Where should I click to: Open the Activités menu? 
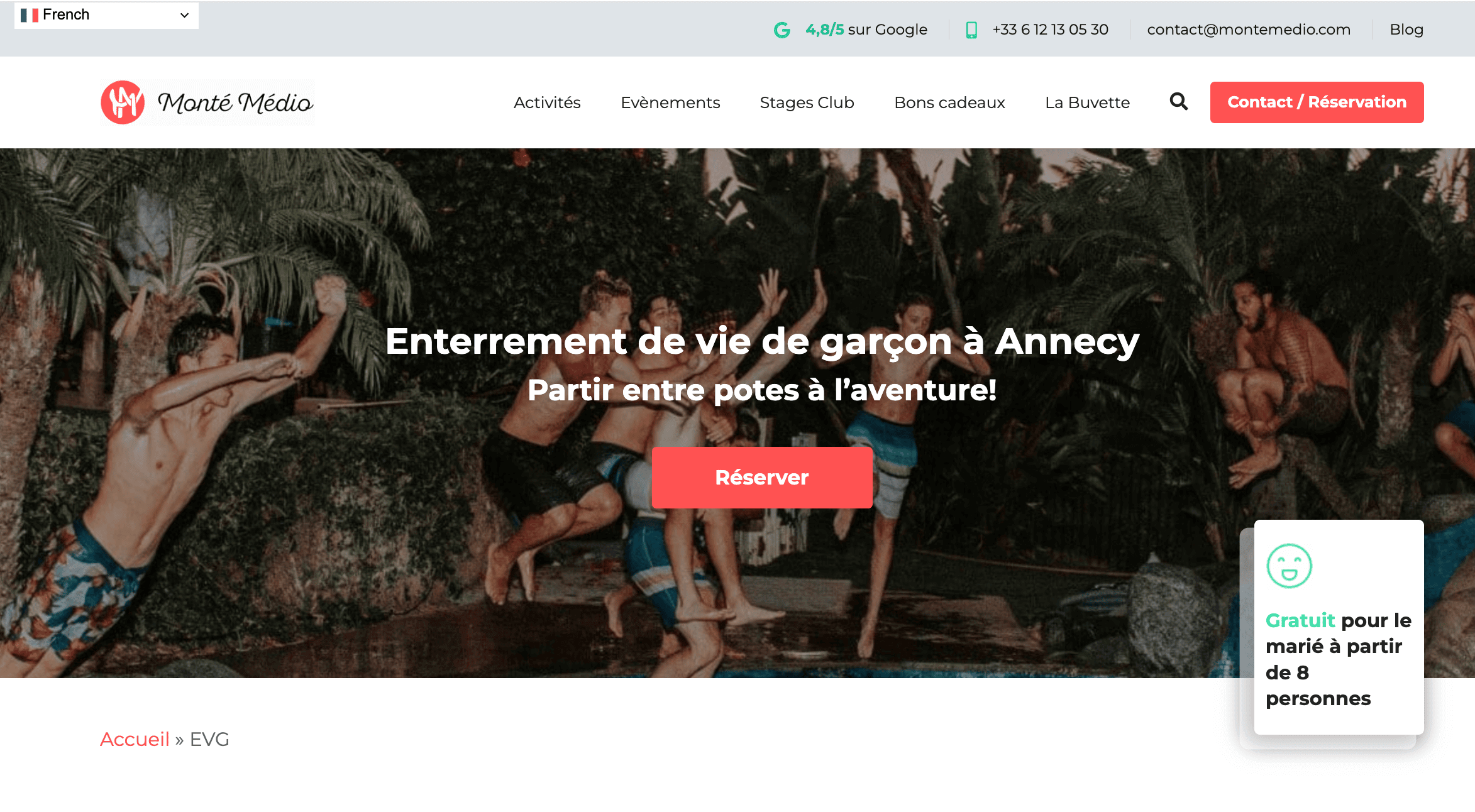point(547,102)
